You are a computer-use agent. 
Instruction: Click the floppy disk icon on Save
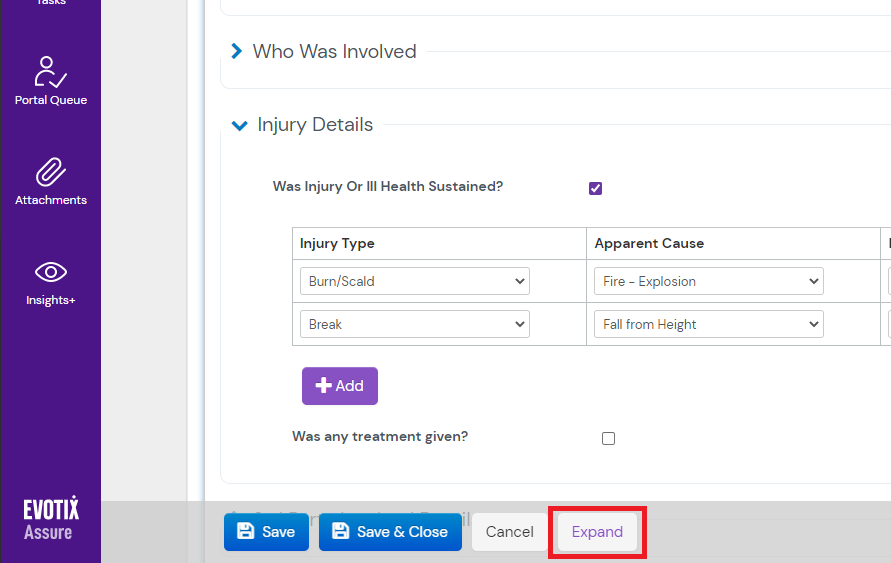(246, 532)
